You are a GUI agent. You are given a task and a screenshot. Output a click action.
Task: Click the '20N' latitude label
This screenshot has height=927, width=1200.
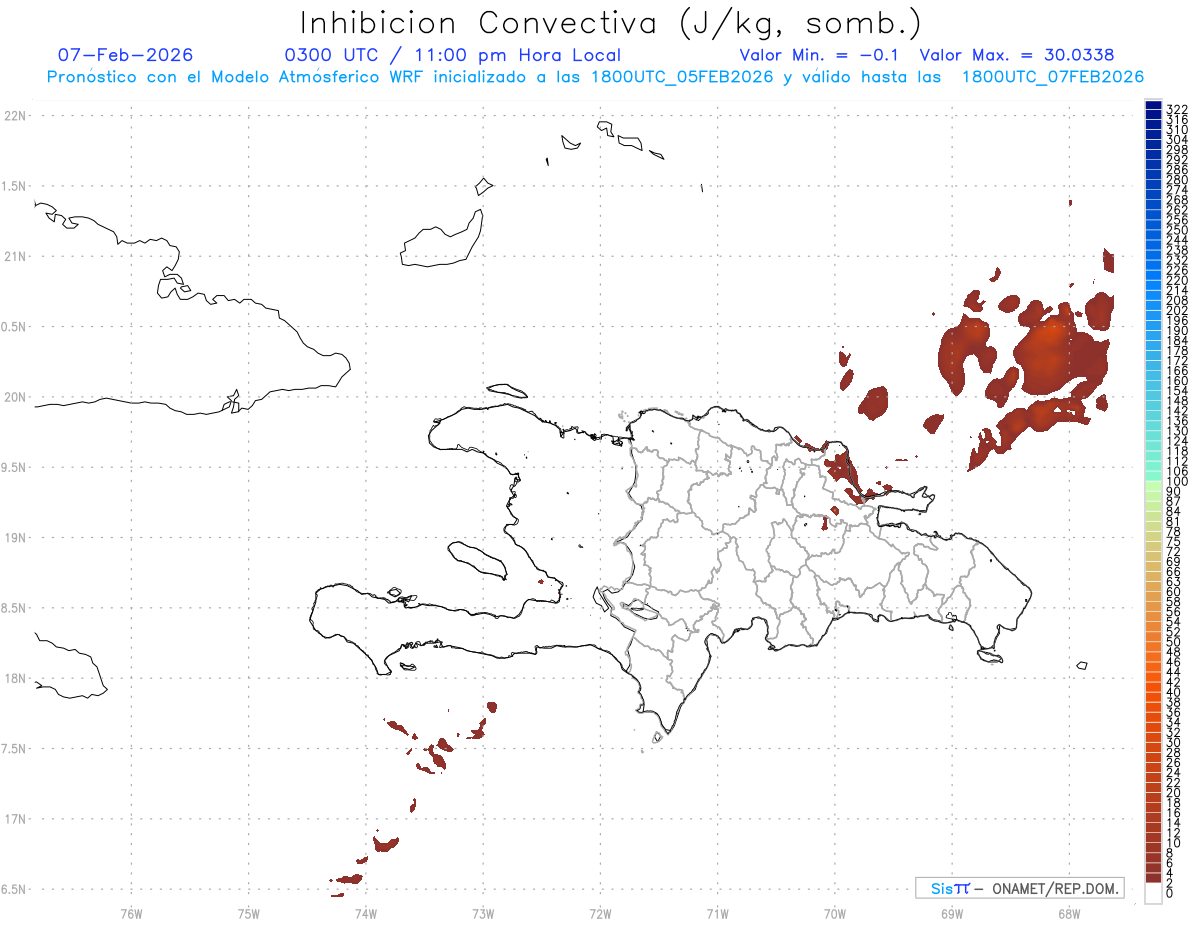pos(14,397)
